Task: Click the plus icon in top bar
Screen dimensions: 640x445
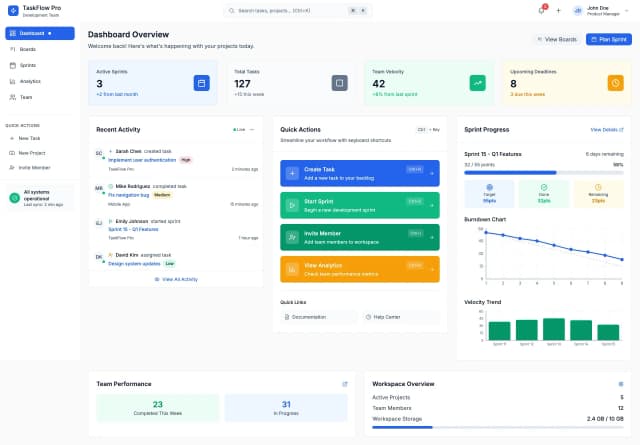Action: pos(558,11)
